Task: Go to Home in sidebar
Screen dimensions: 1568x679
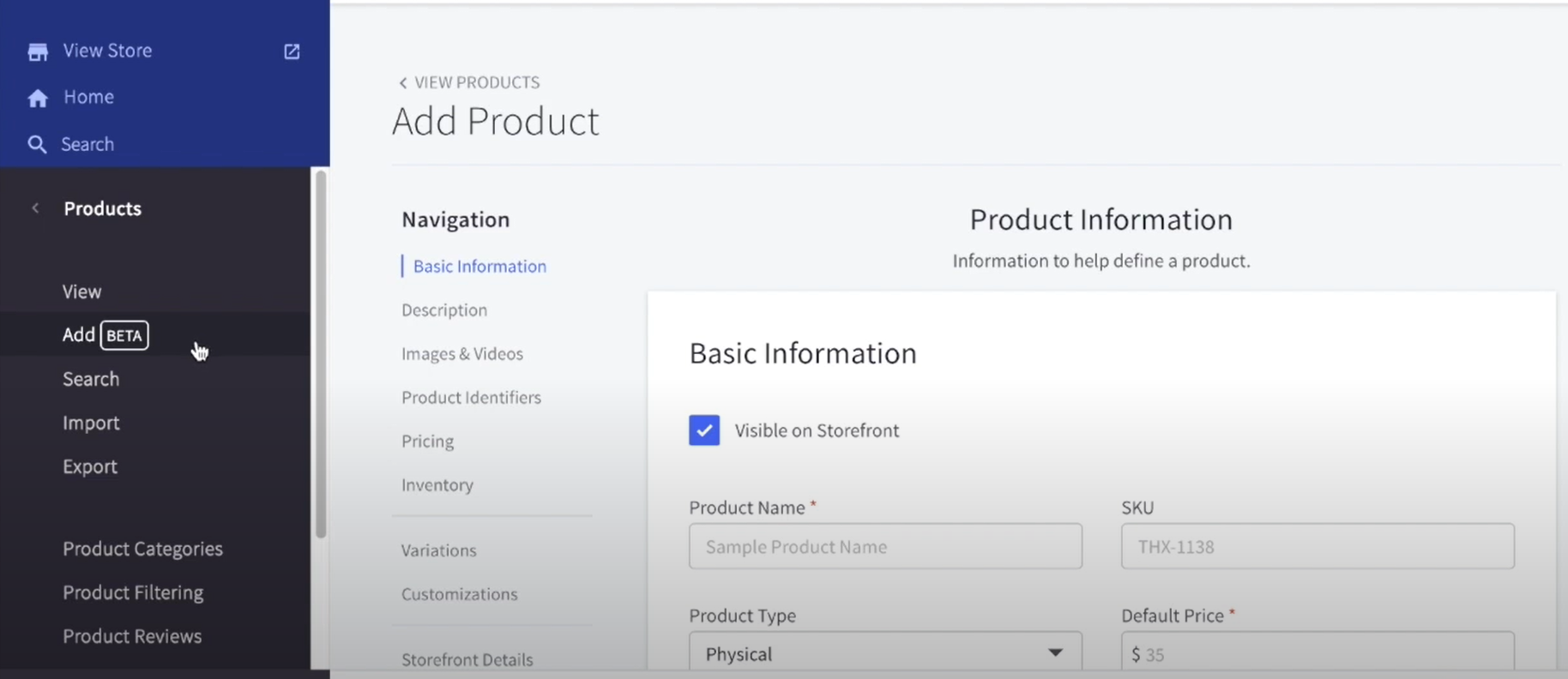Action: [88, 97]
